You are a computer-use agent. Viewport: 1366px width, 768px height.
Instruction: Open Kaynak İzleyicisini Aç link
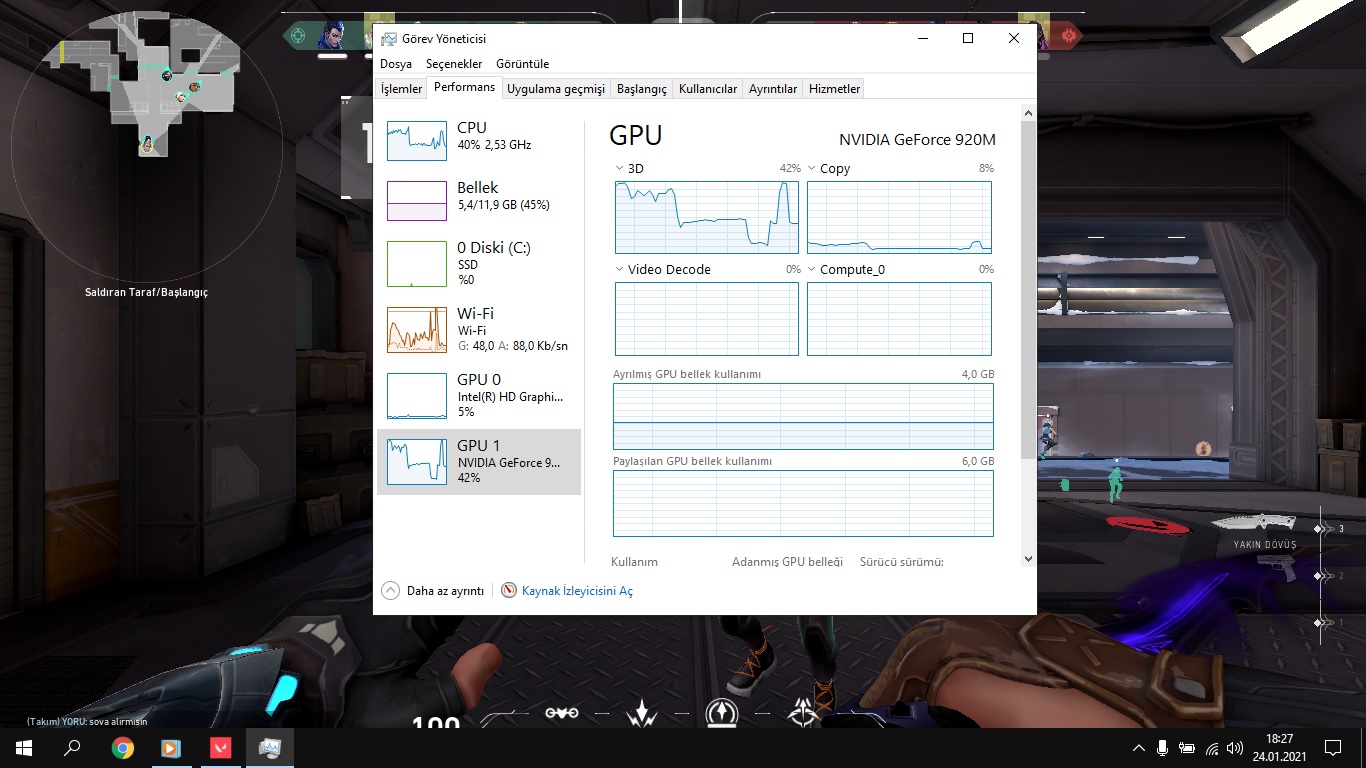click(x=577, y=591)
